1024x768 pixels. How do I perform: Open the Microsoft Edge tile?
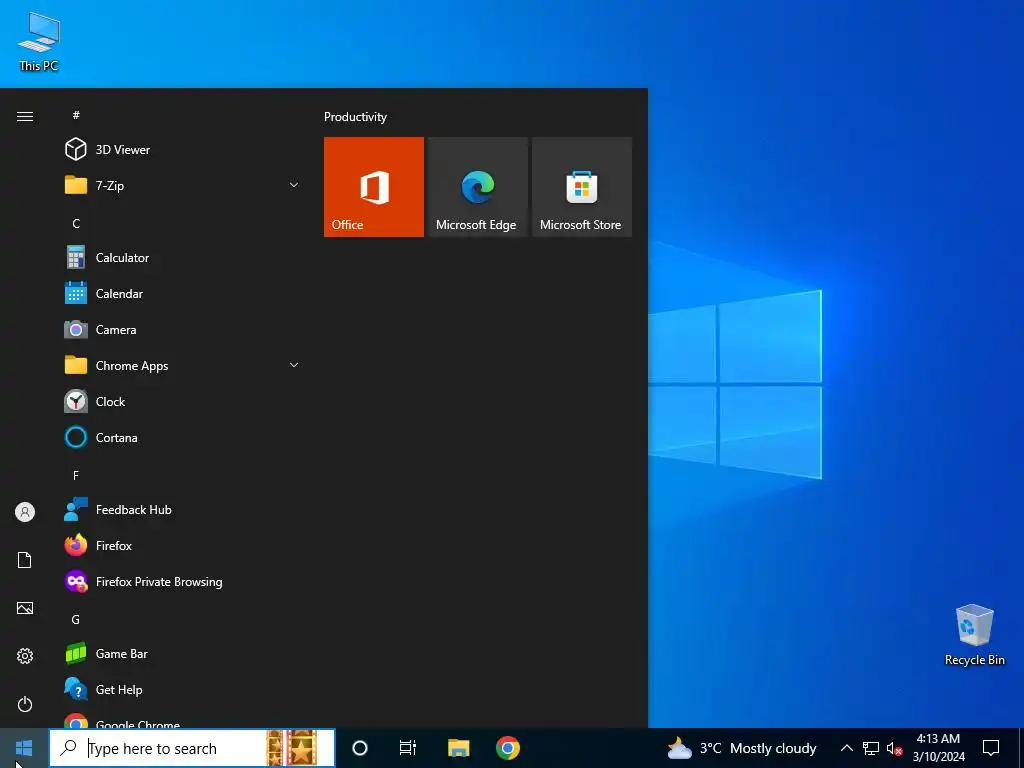(x=478, y=187)
